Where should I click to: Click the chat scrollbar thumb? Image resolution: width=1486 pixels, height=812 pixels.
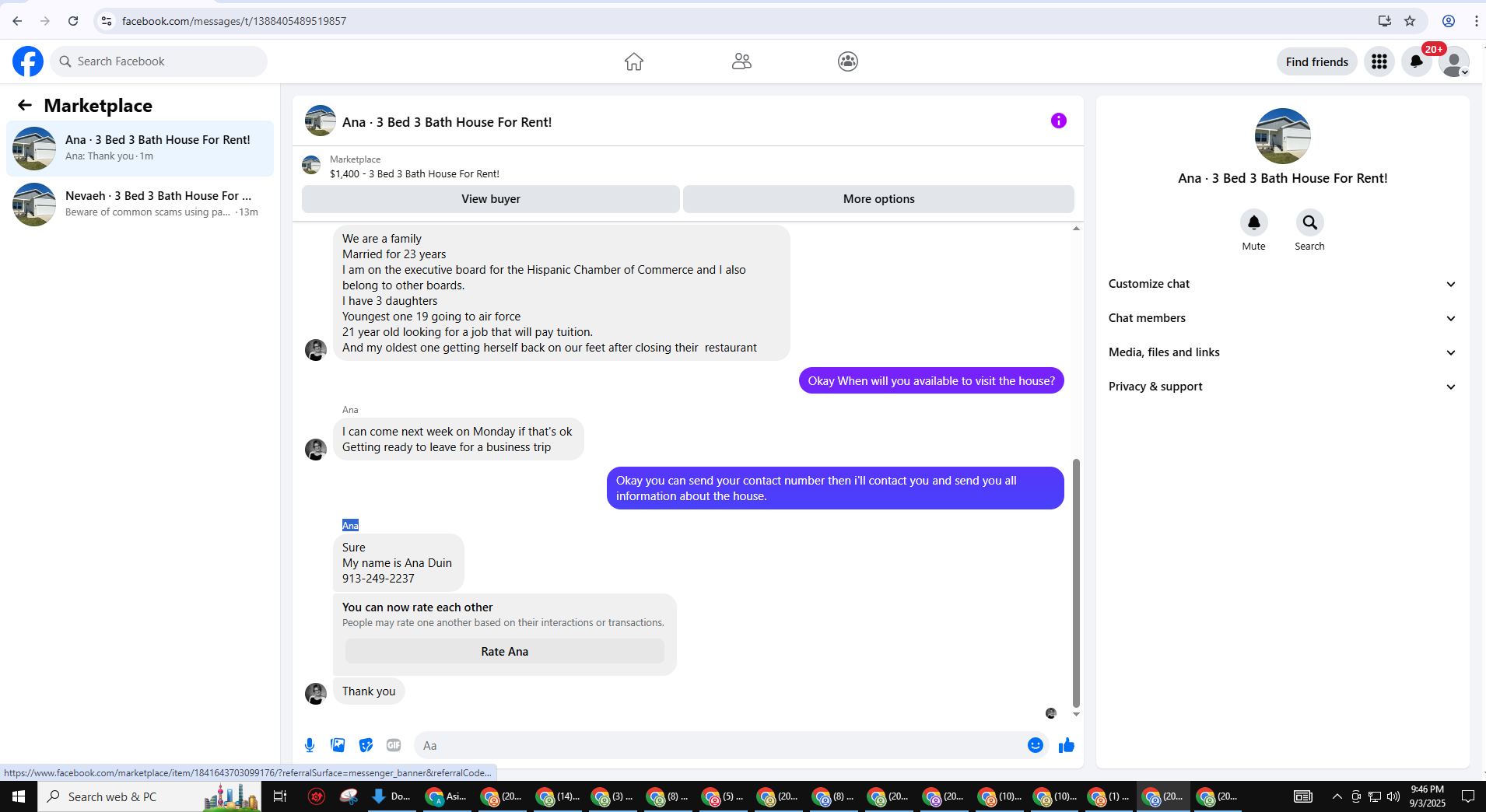click(x=1076, y=583)
